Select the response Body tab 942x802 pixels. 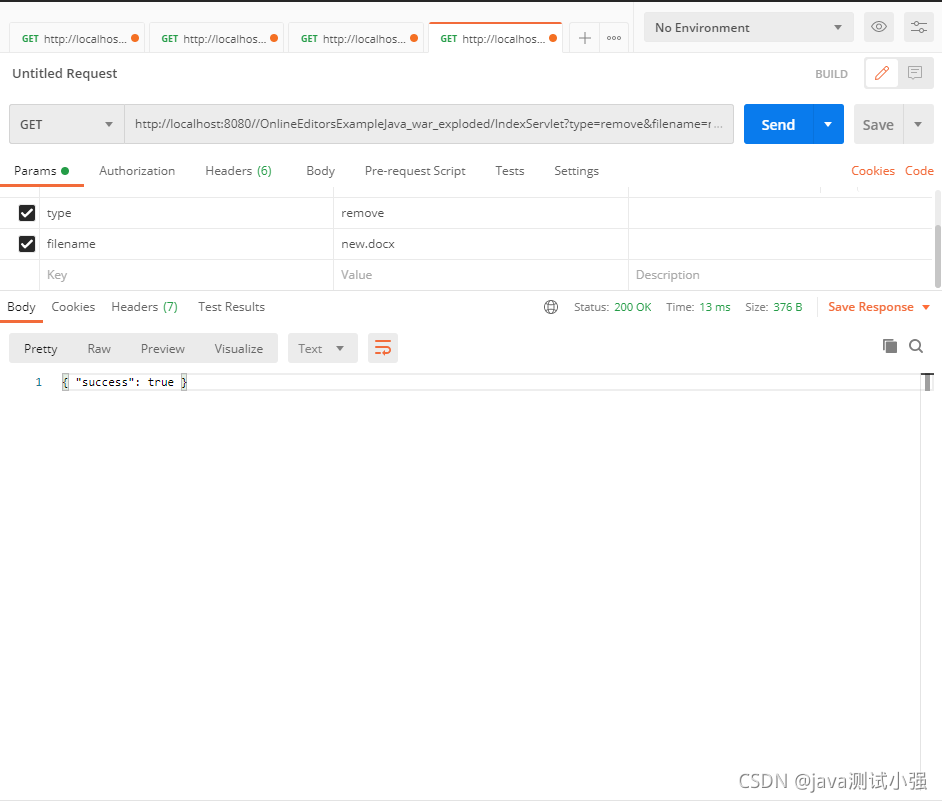[21, 307]
